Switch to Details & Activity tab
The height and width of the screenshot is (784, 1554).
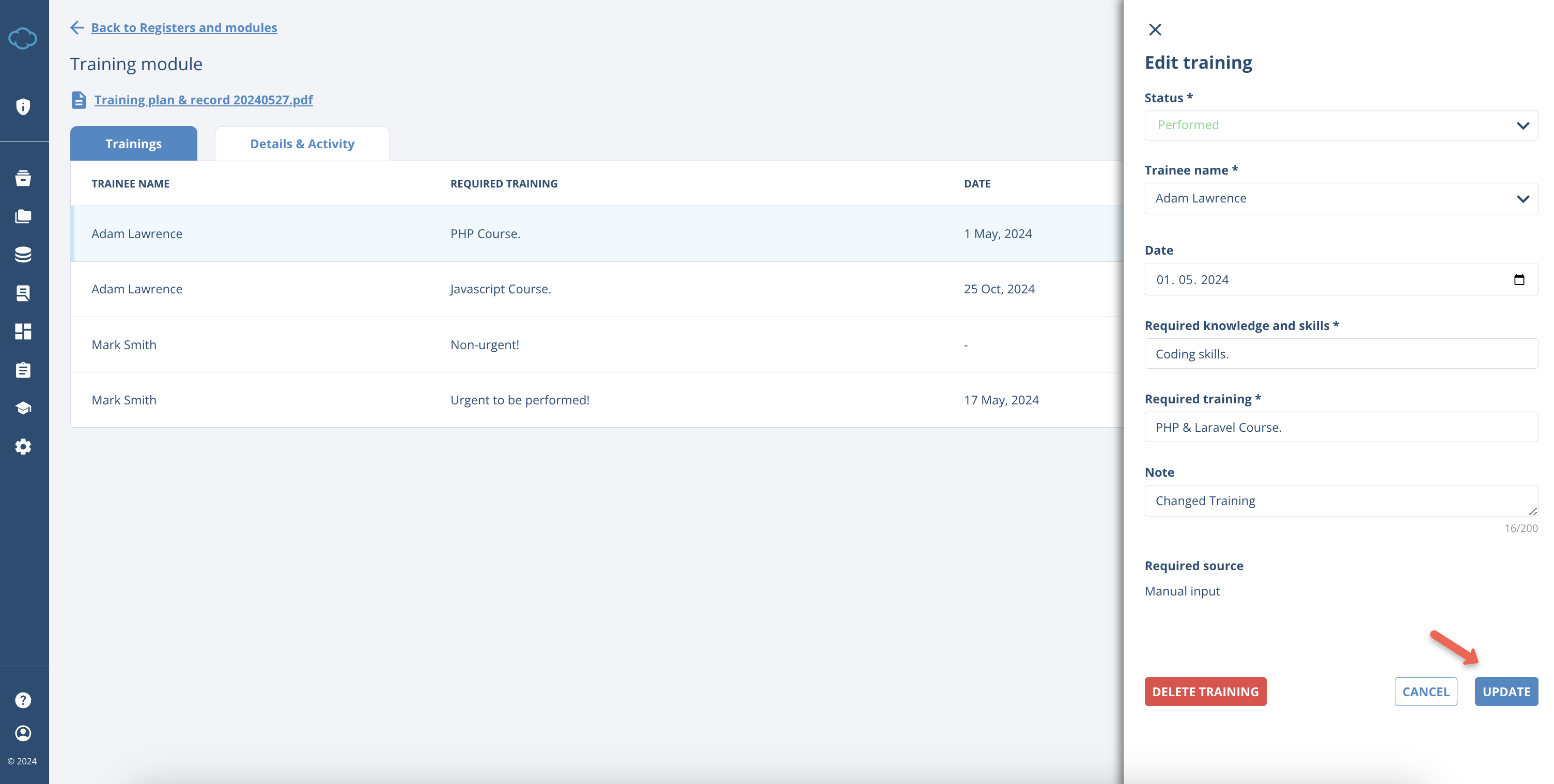302,144
